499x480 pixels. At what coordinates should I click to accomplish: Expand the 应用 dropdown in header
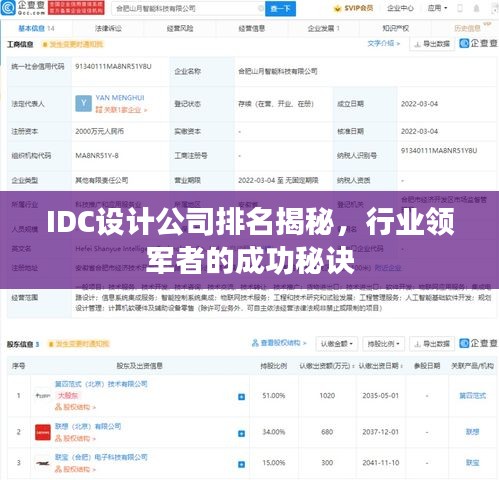pyautogui.click(x=437, y=8)
